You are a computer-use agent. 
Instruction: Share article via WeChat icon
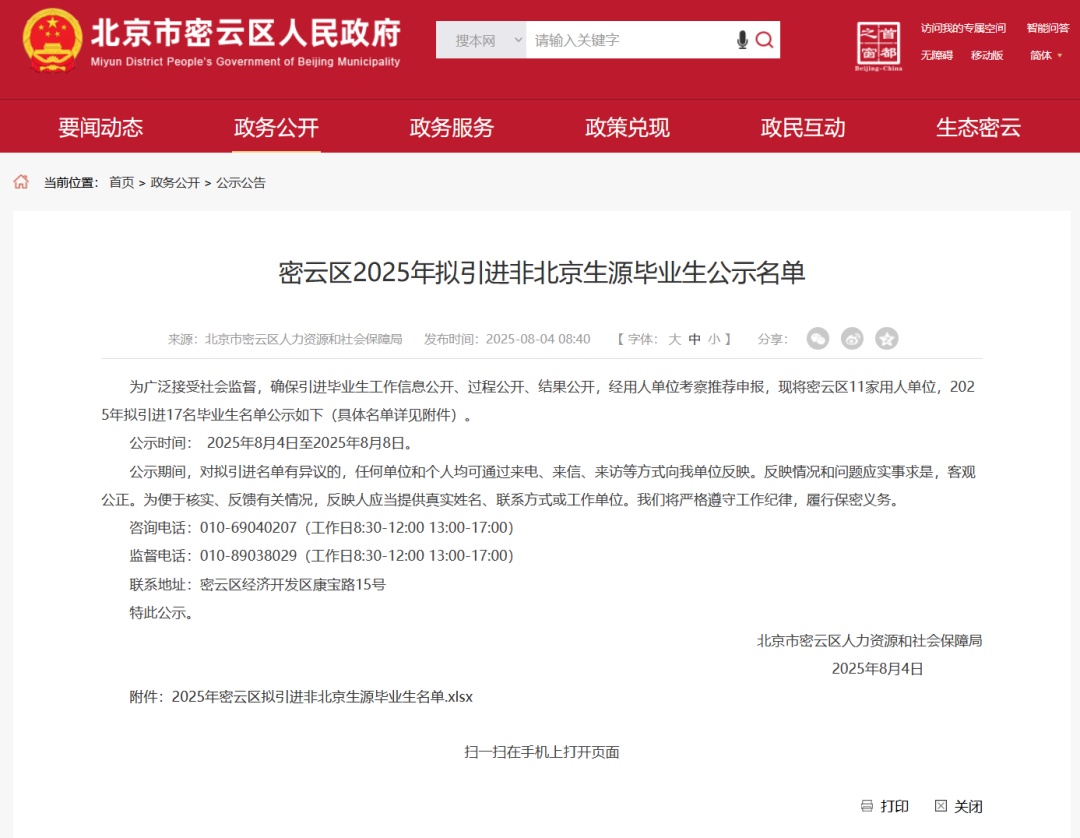pyautogui.click(x=818, y=338)
